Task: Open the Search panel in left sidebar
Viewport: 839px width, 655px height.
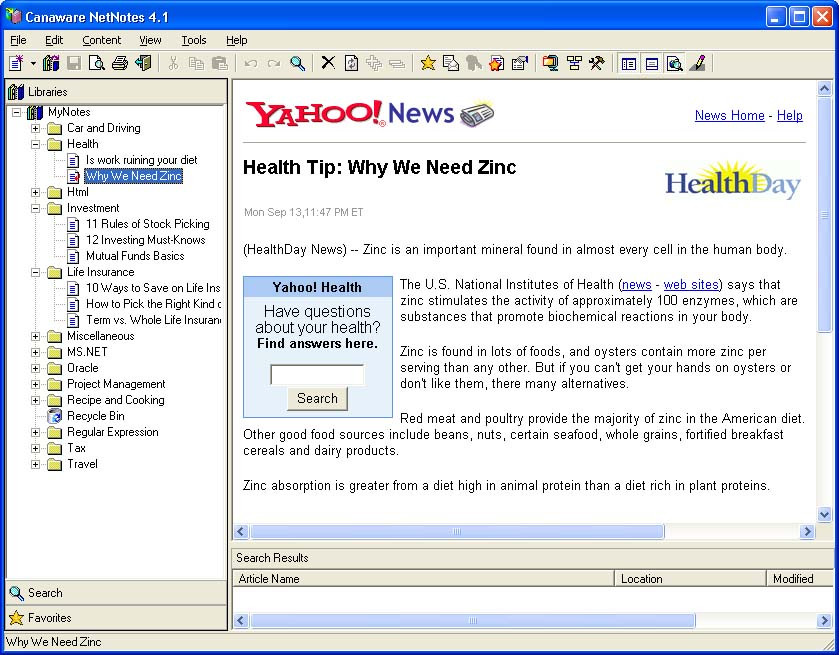Action: click(x=116, y=593)
